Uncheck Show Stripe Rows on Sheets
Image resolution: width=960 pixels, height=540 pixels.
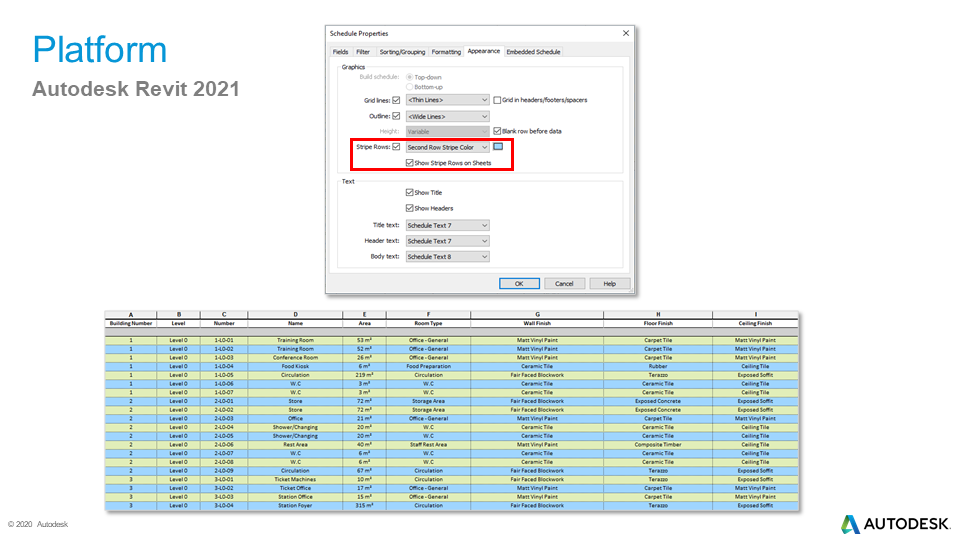(x=409, y=163)
